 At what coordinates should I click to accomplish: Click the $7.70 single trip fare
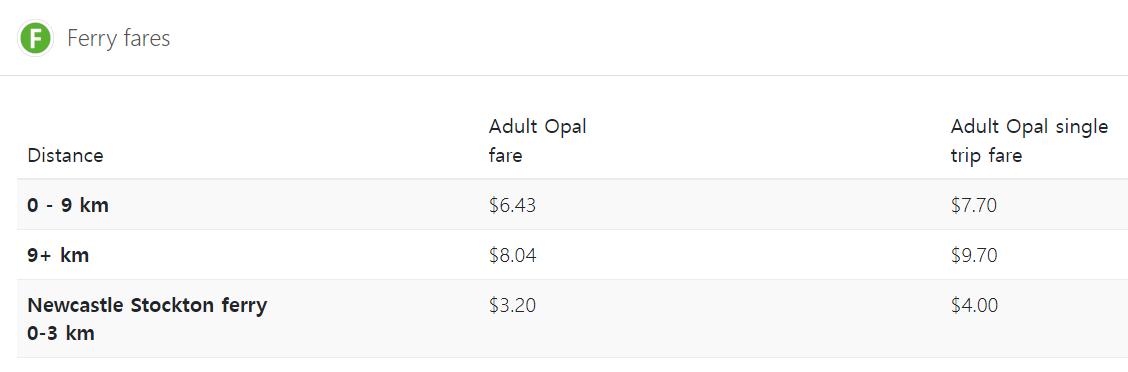click(x=974, y=206)
